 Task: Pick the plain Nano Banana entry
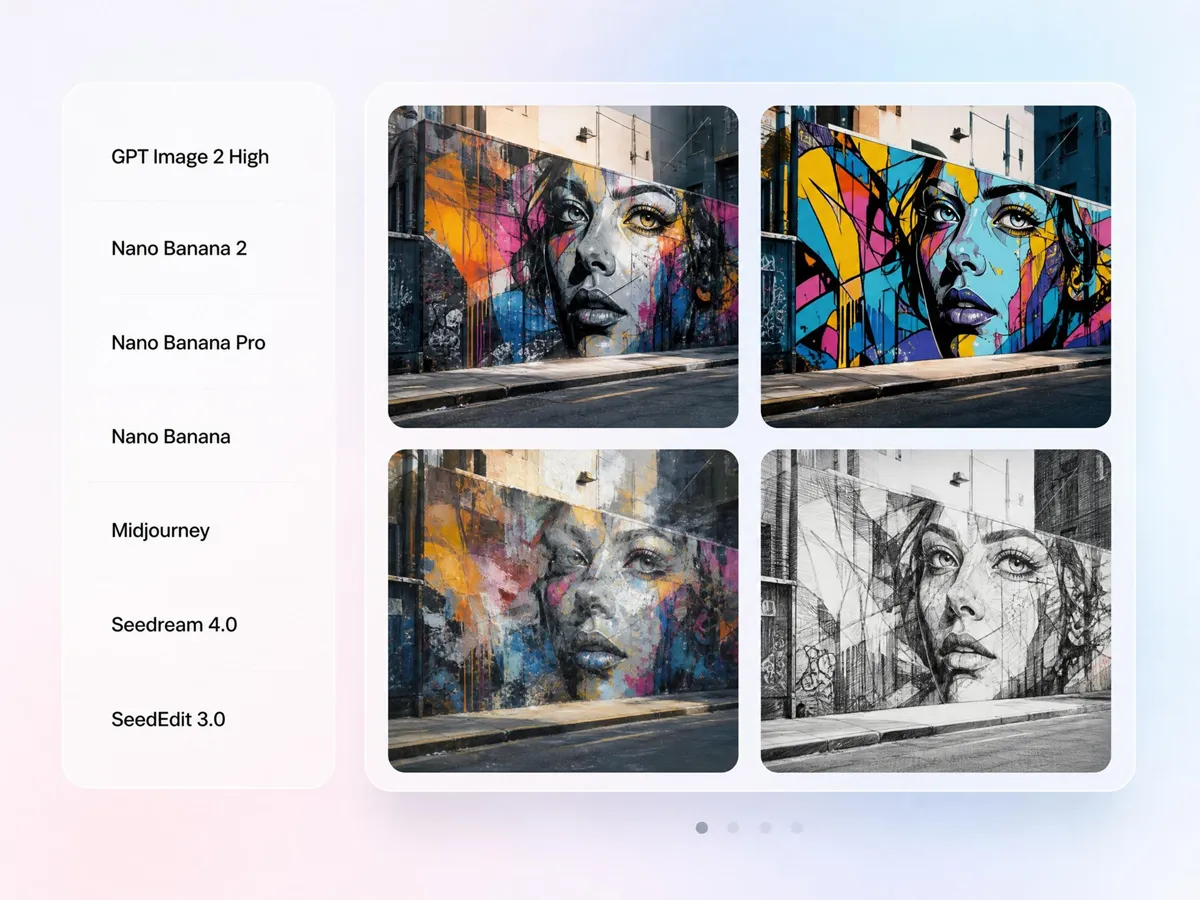click(171, 436)
